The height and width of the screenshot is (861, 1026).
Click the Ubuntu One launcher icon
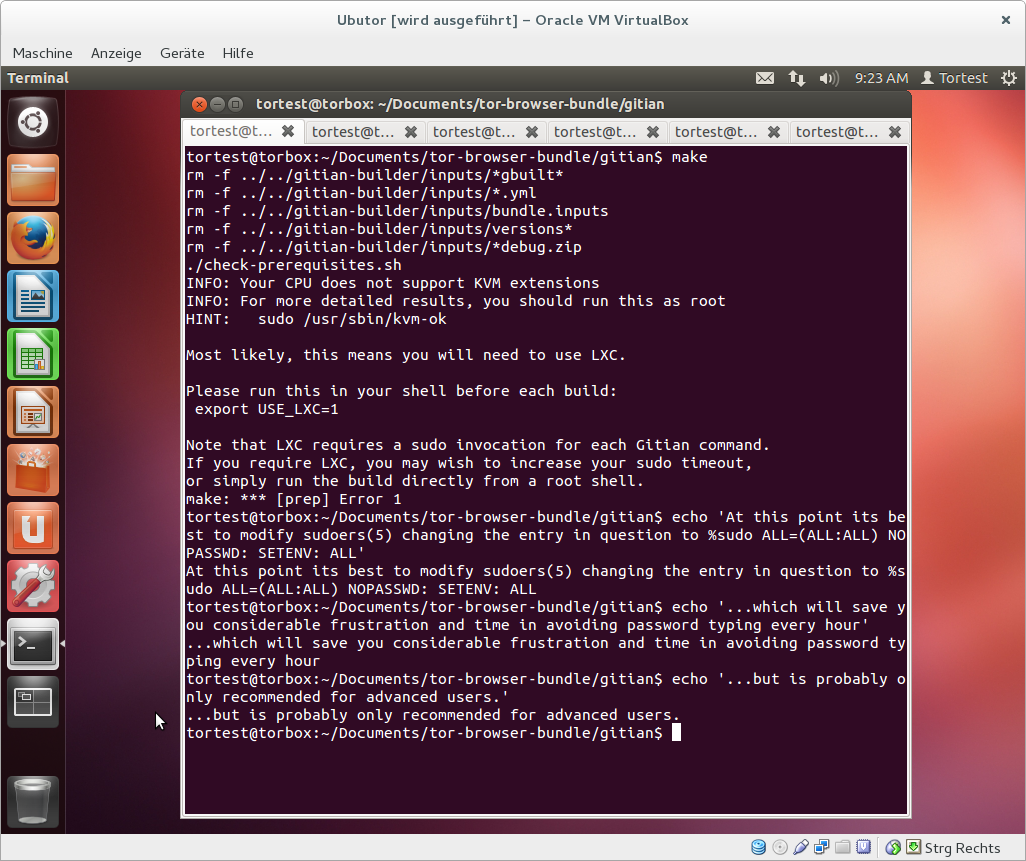coord(33,528)
